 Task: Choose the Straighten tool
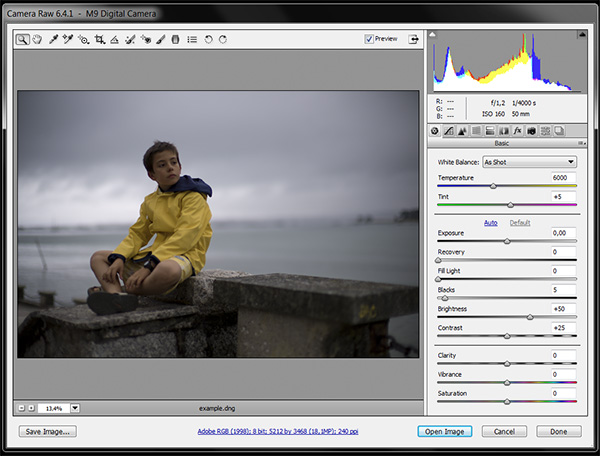tap(115, 40)
